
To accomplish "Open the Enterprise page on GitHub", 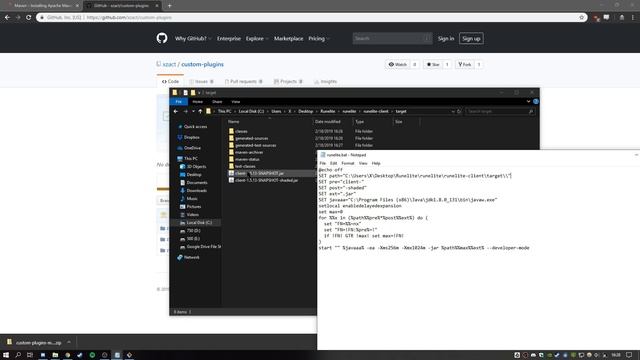I will 229,38.
